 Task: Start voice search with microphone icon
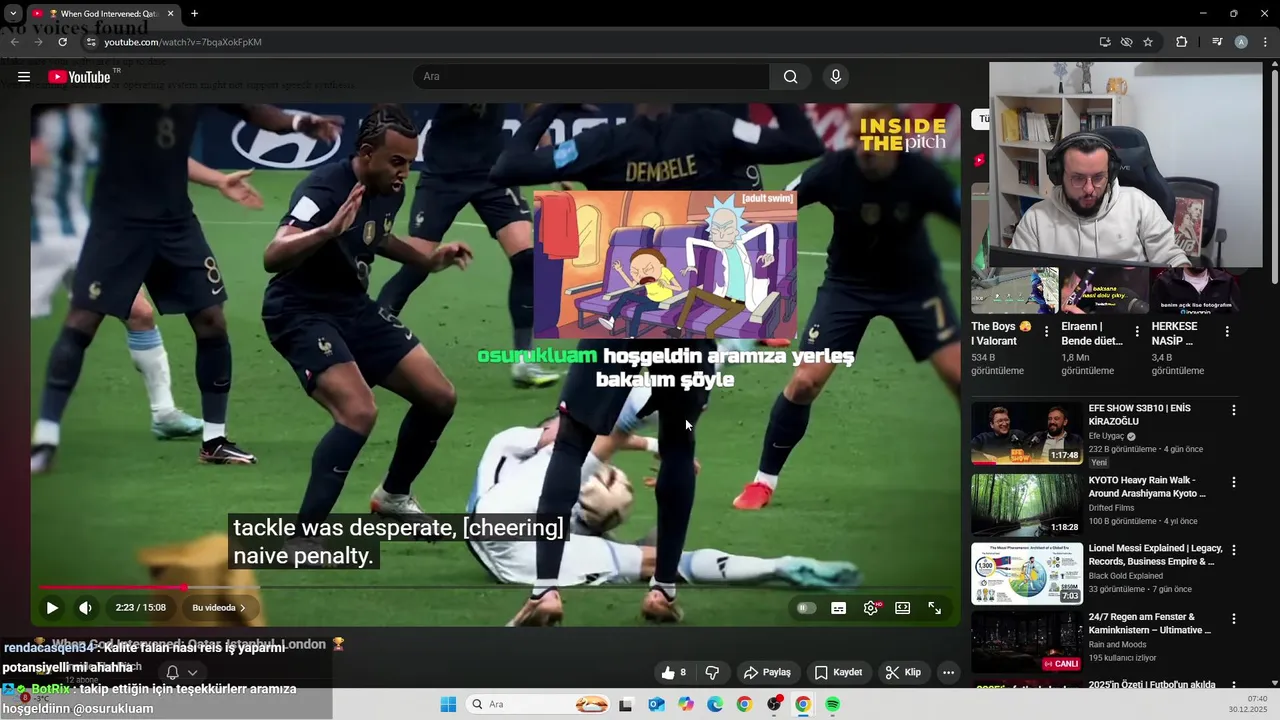point(836,77)
